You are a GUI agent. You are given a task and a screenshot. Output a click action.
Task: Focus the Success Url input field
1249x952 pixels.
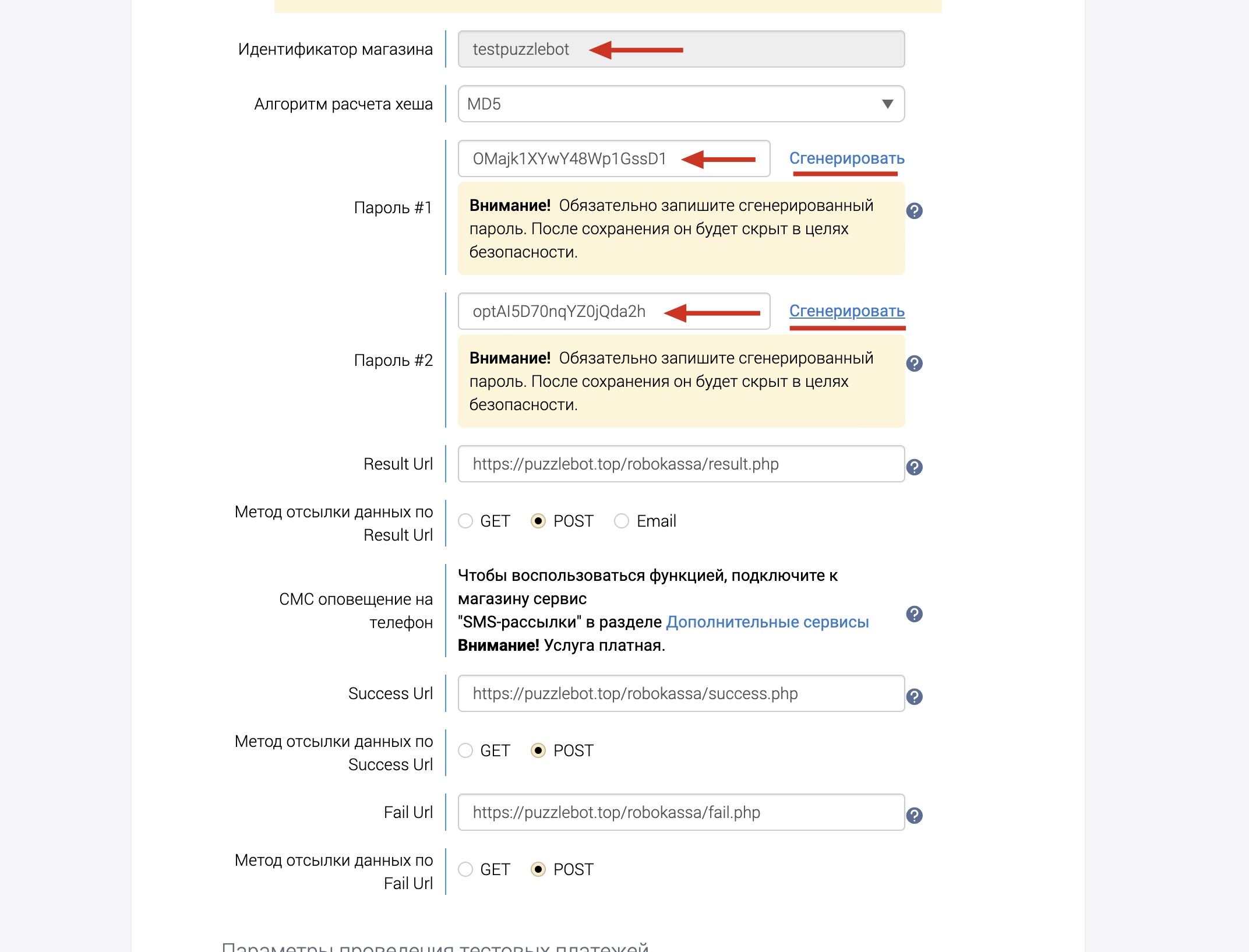[x=681, y=693]
